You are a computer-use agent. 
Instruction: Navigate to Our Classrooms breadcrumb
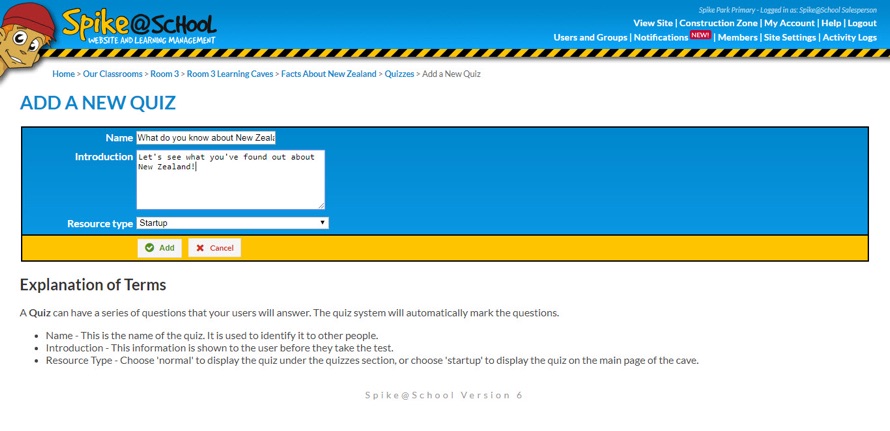[x=113, y=74]
